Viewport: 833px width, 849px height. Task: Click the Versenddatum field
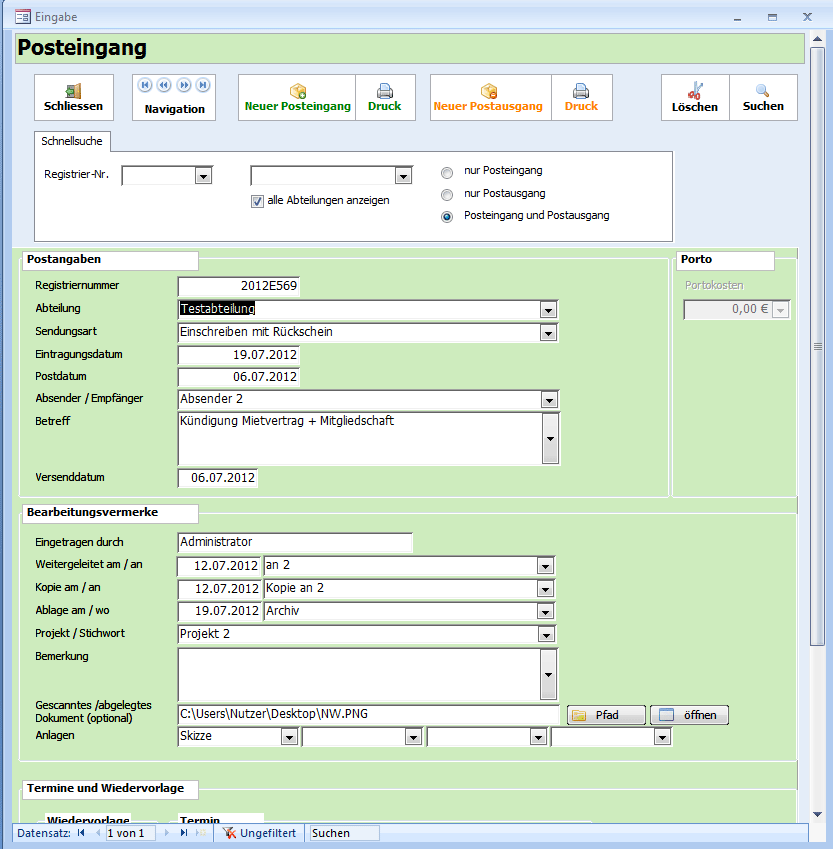218,478
